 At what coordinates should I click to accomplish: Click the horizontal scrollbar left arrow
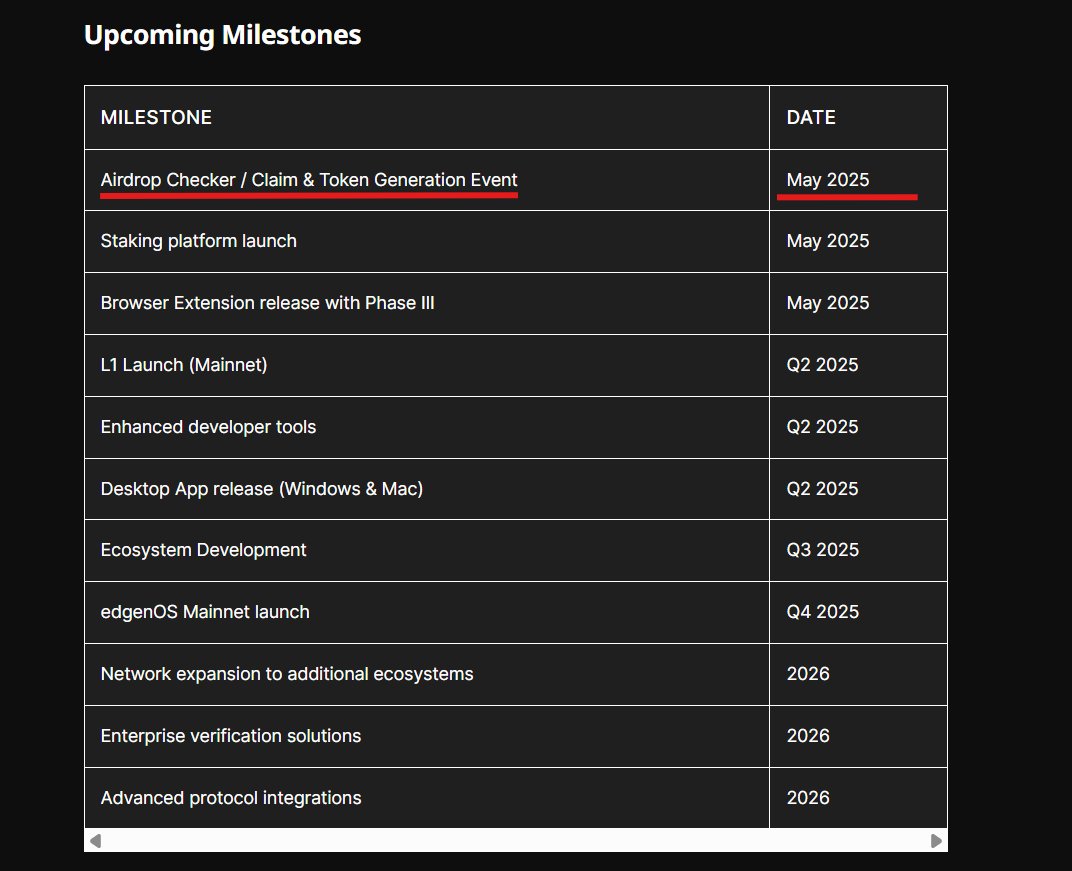pyautogui.click(x=96, y=840)
